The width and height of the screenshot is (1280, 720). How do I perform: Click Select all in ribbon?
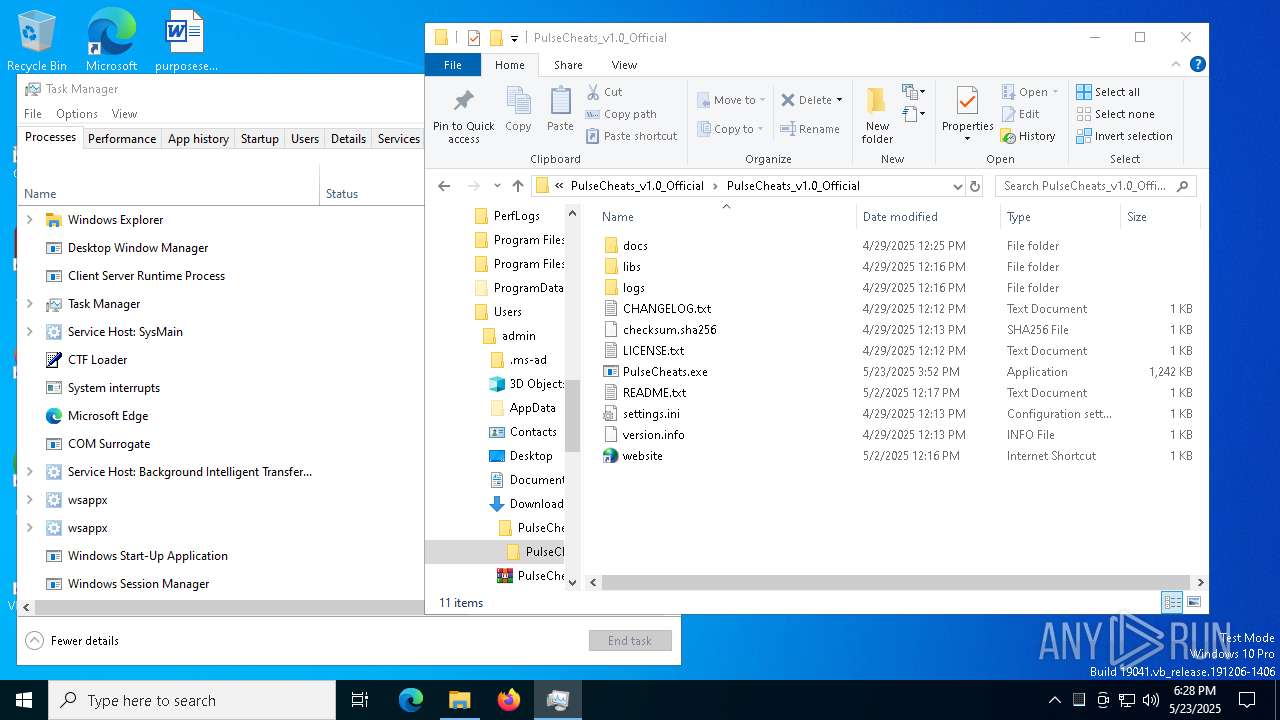pyautogui.click(x=1108, y=92)
